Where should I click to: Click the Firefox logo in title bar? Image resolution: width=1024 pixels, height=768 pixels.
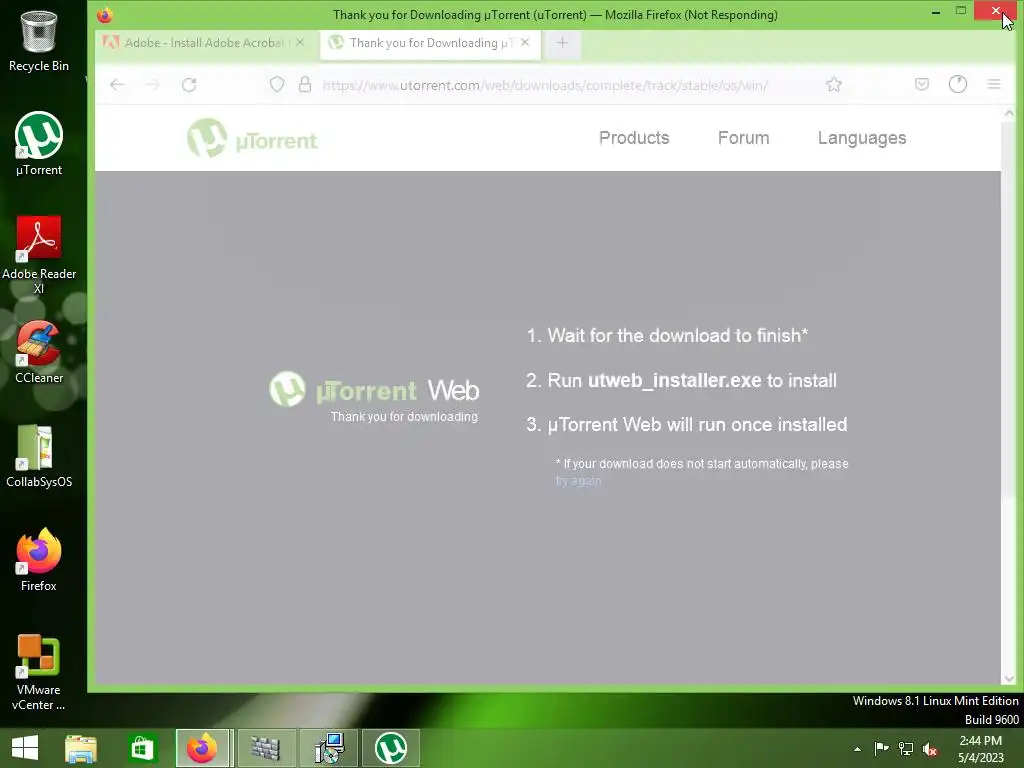click(x=104, y=14)
